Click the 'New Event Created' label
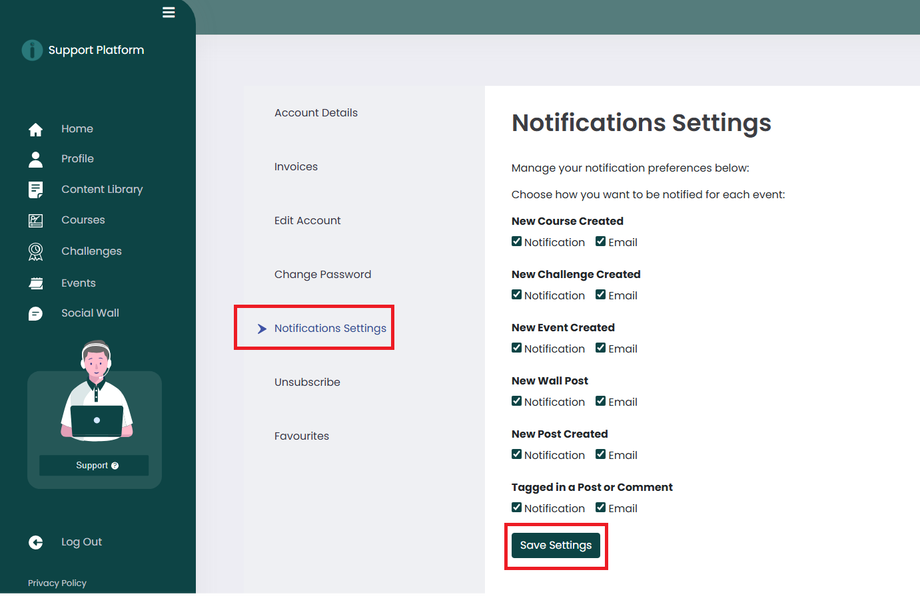Image resolution: width=920 pixels, height=600 pixels. tap(563, 328)
